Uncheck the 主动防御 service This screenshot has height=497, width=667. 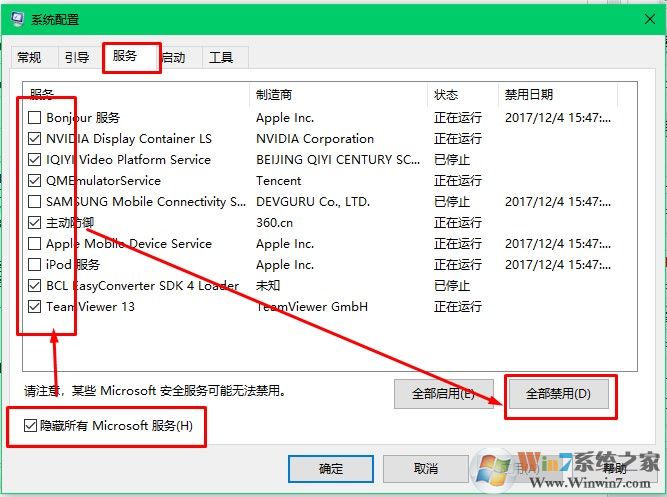[34, 222]
